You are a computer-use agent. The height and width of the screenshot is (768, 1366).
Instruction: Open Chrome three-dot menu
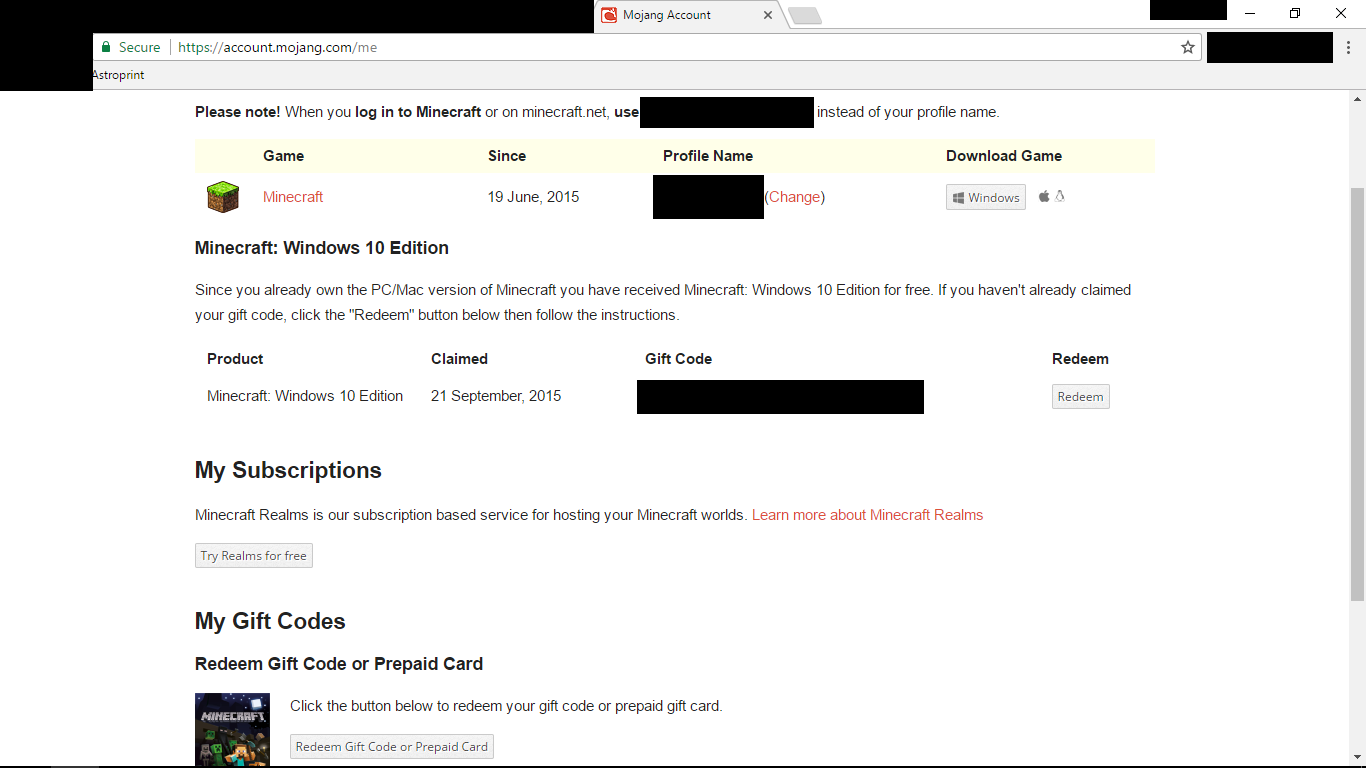click(x=1349, y=47)
